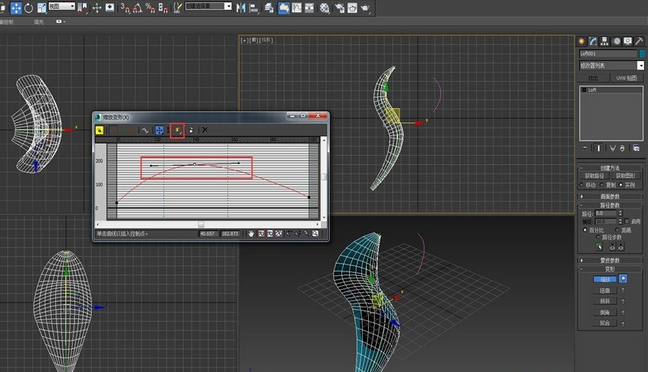
Task: Click the Align tool icon
Action: click(254, 8)
